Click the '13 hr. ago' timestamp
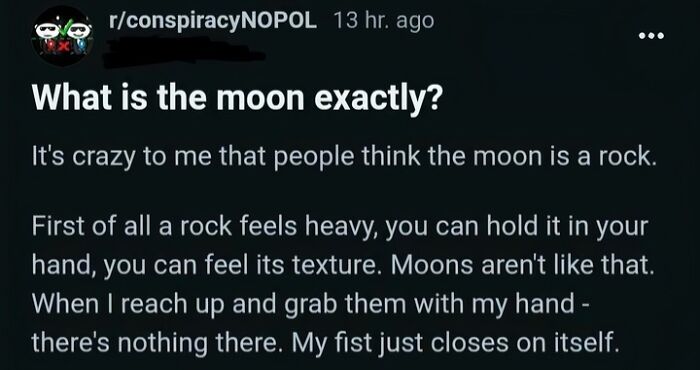 coord(384,21)
